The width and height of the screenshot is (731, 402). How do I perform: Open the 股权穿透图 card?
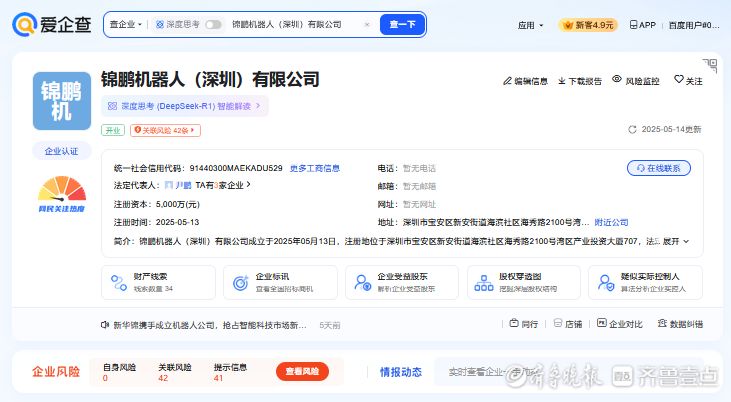tap(524, 283)
